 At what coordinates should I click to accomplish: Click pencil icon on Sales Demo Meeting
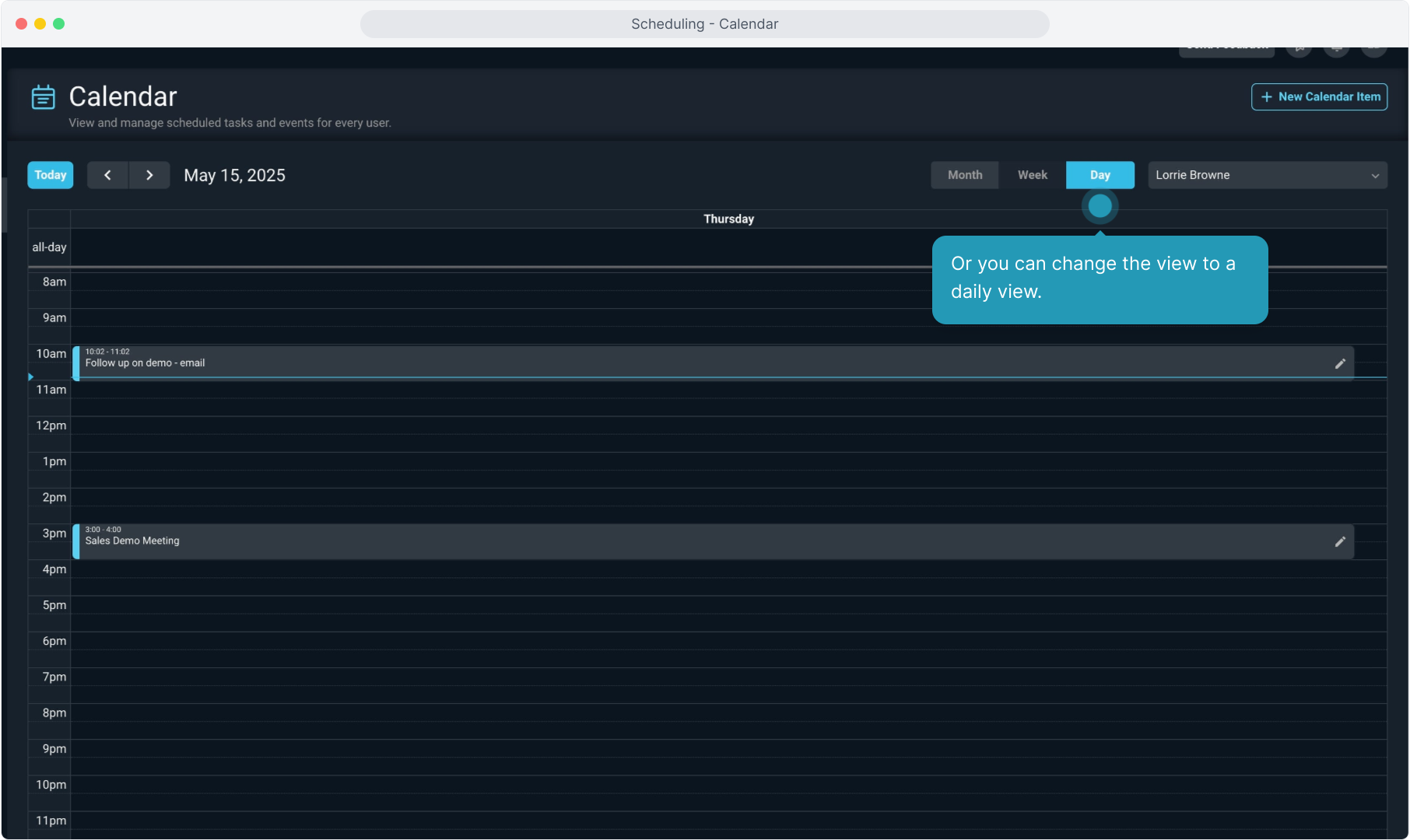[x=1340, y=541]
